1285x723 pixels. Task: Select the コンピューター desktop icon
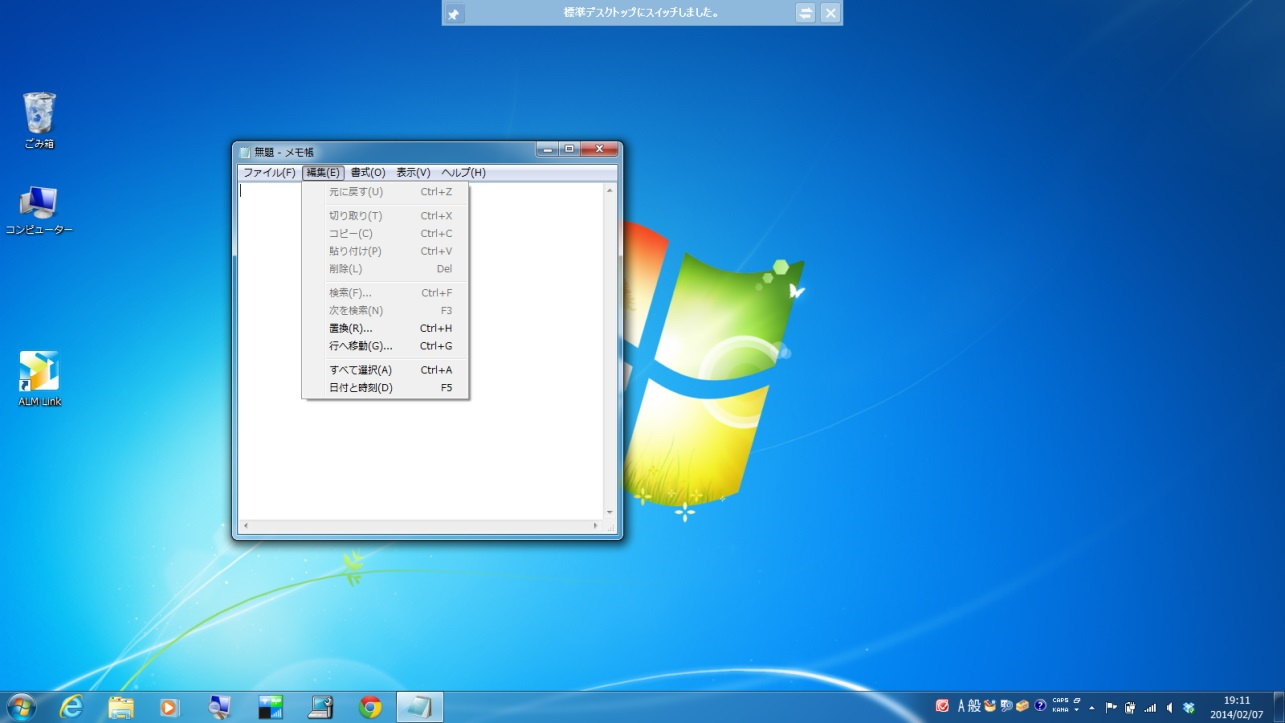[x=39, y=210]
